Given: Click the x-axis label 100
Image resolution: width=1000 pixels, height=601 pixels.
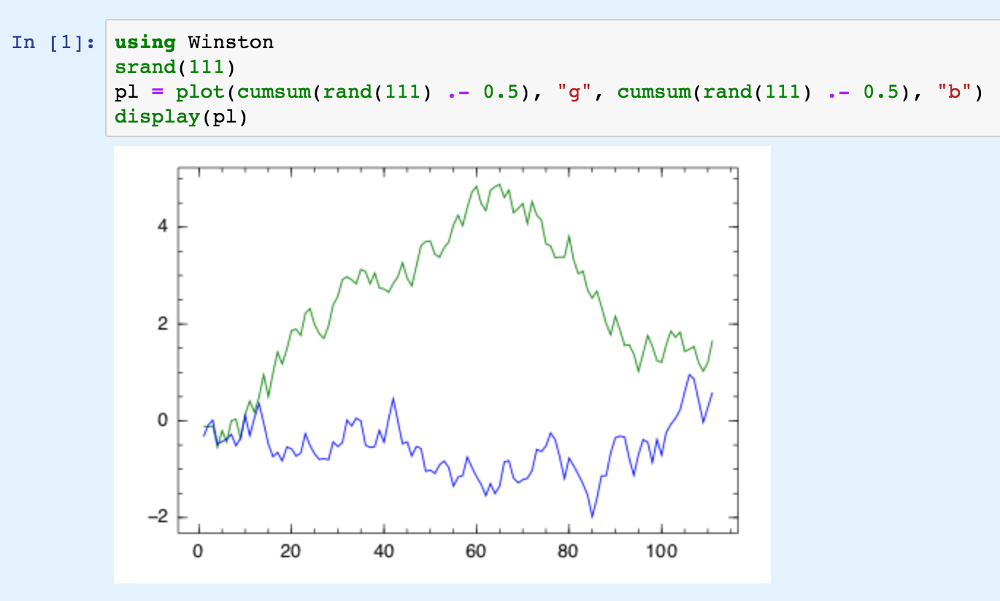Looking at the screenshot, I should coord(661,551).
